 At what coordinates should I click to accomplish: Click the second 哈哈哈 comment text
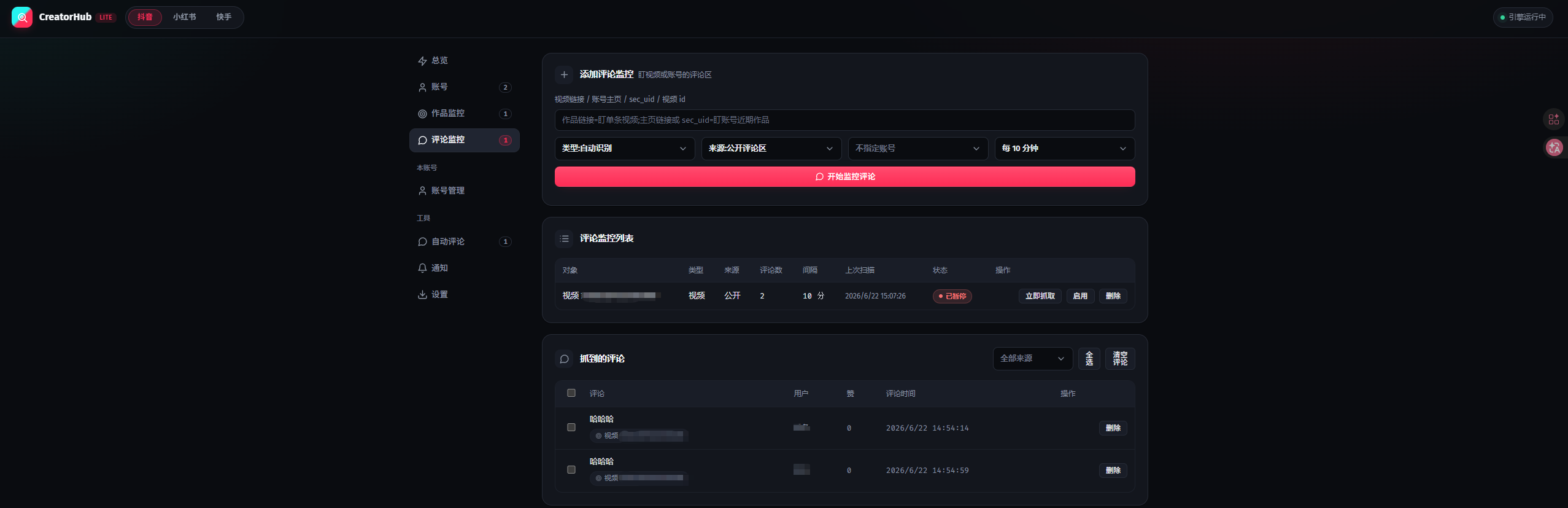[601, 462]
